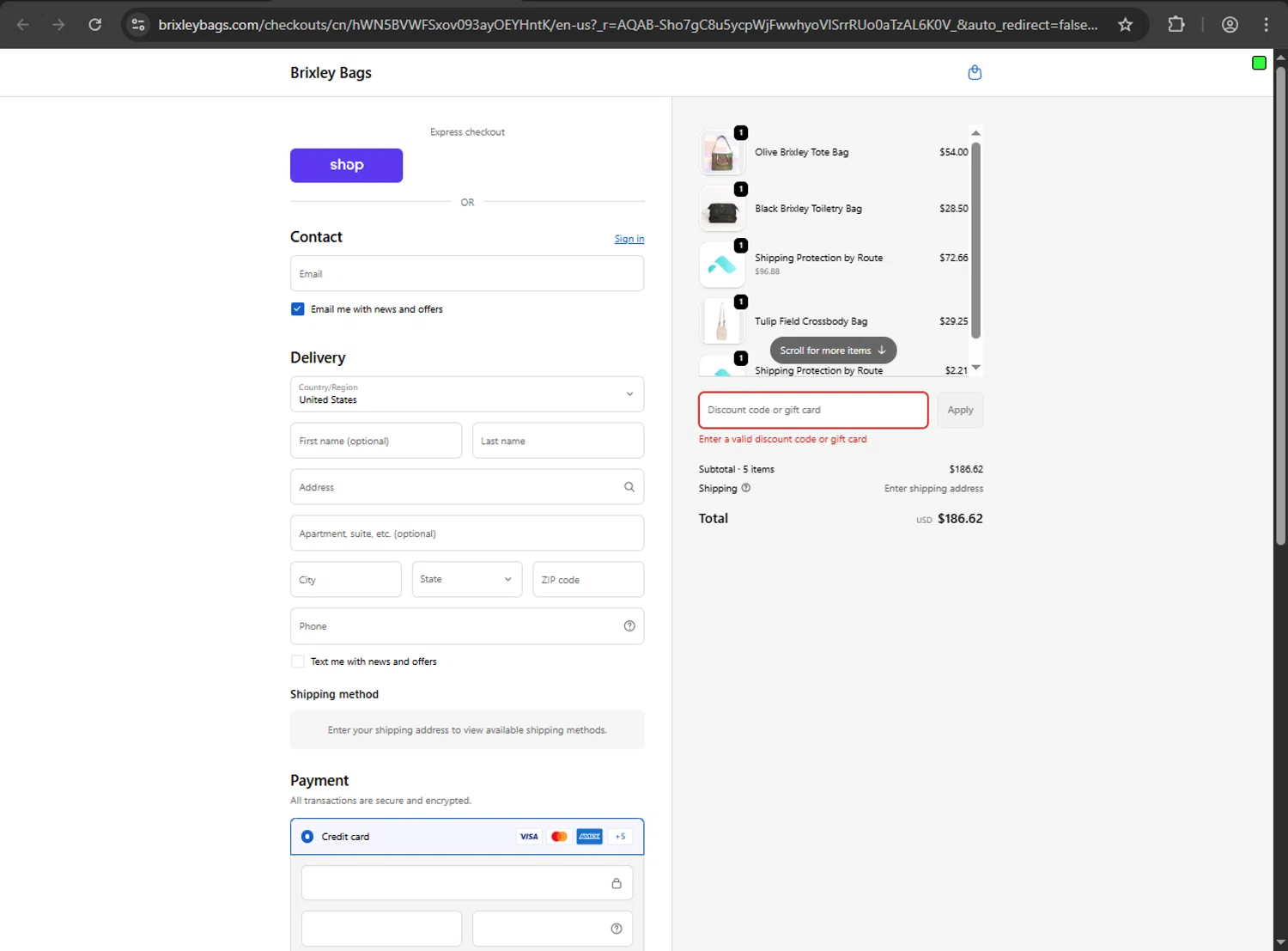Viewport: 1288px width, 951px height.
Task: Focus the ZIP code field
Action: tap(588, 580)
